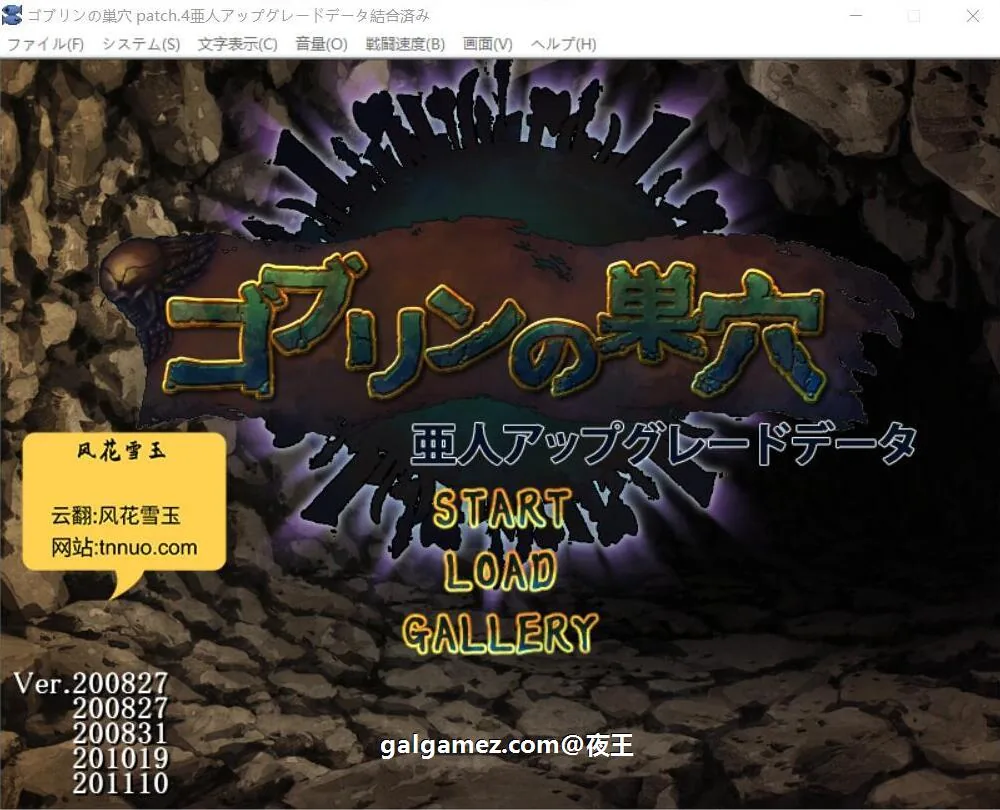Maximize the game window

[914, 15]
